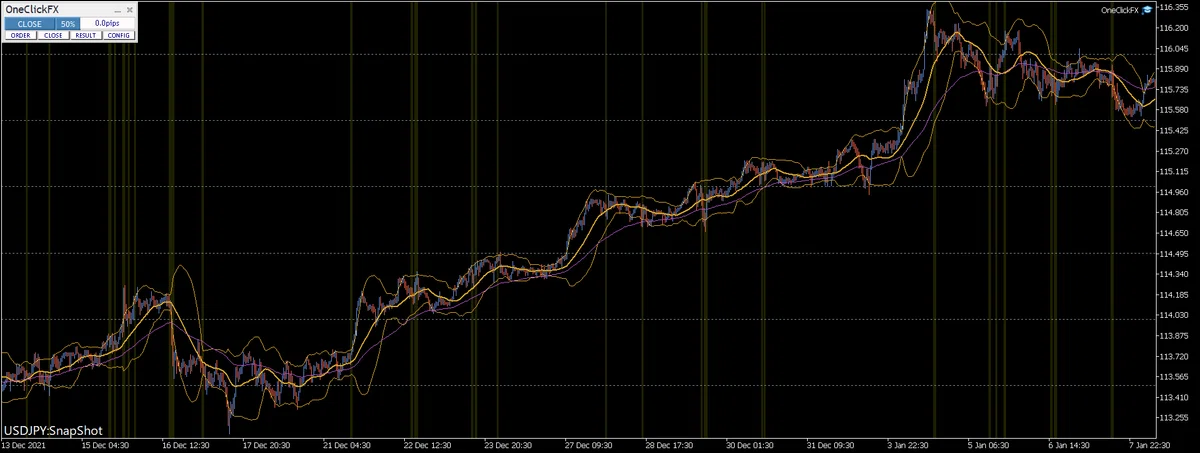Open the CONFIG tab in OneClickFX
The width and height of the screenshot is (1200, 453).
point(119,35)
